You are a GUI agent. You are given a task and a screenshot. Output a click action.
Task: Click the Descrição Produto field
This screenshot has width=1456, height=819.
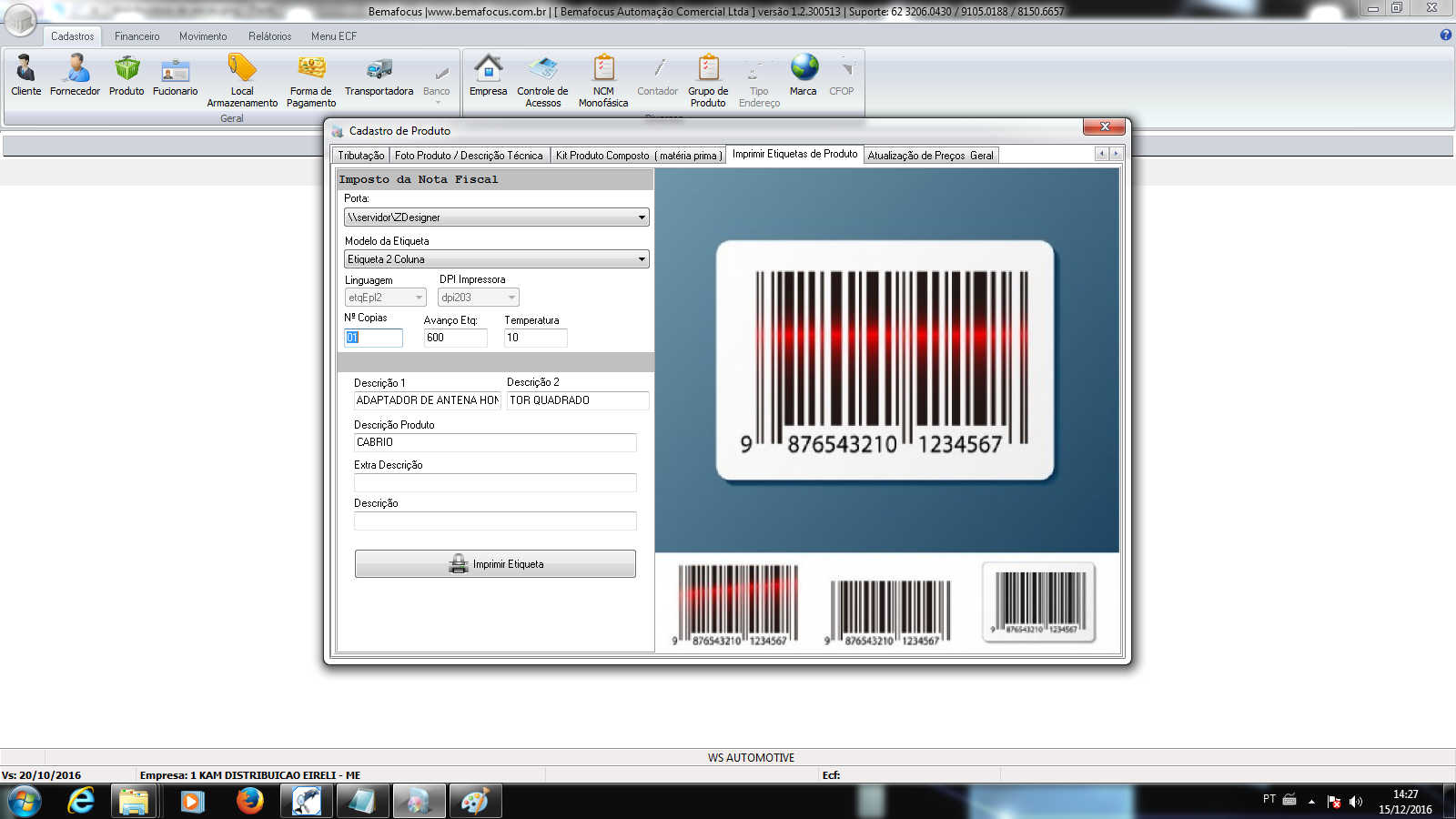coord(495,442)
